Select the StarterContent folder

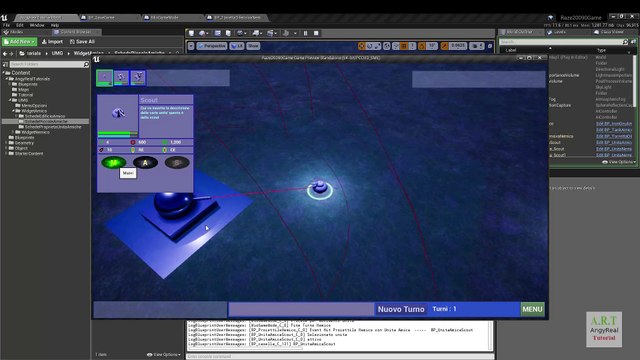[x=26, y=153]
